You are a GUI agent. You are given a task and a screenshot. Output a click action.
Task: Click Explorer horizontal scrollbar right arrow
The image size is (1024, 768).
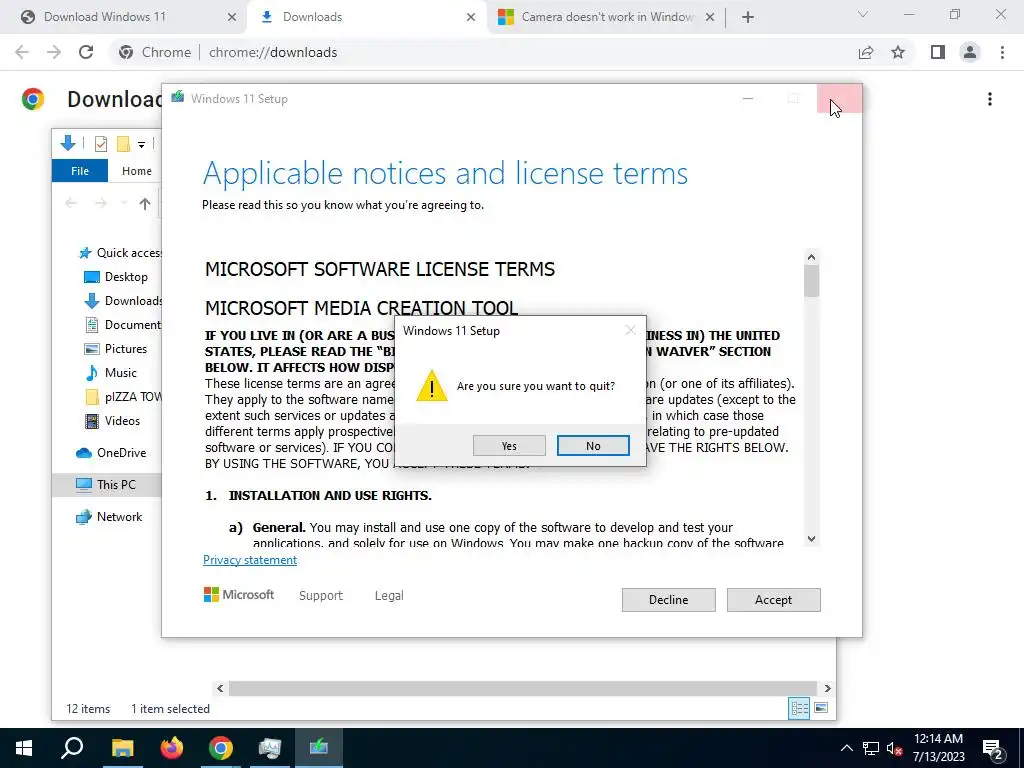[827, 688]
